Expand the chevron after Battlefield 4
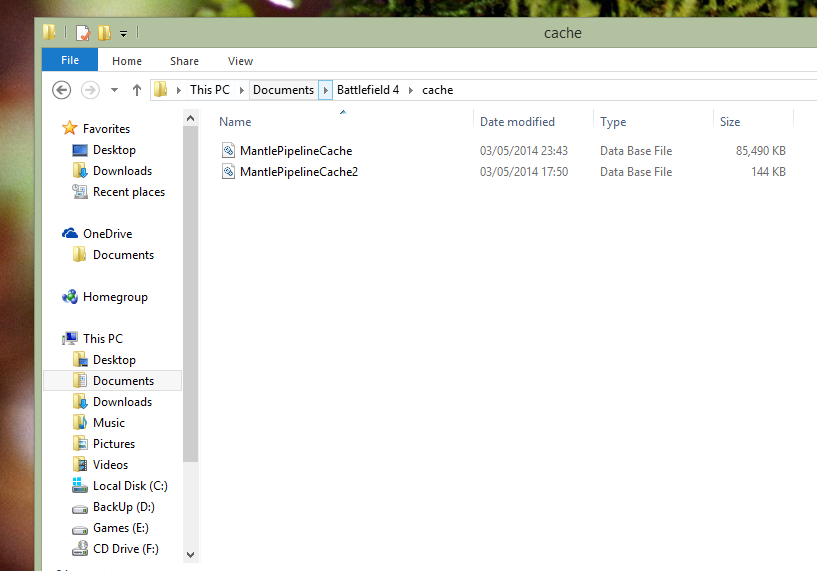The width and height of the screenshot is (817, 571). pos(411,90)
